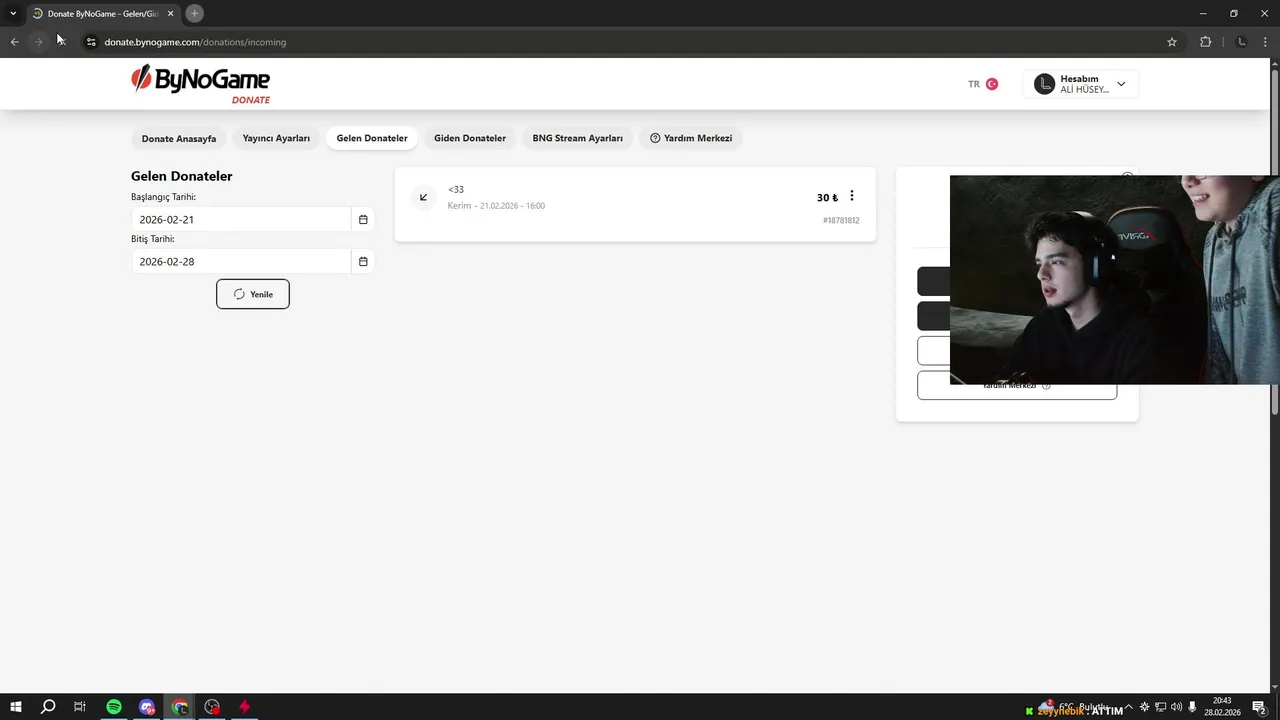Open the Chrome profile avatar
1280x720 pixels.
[x=1242, y=42]
